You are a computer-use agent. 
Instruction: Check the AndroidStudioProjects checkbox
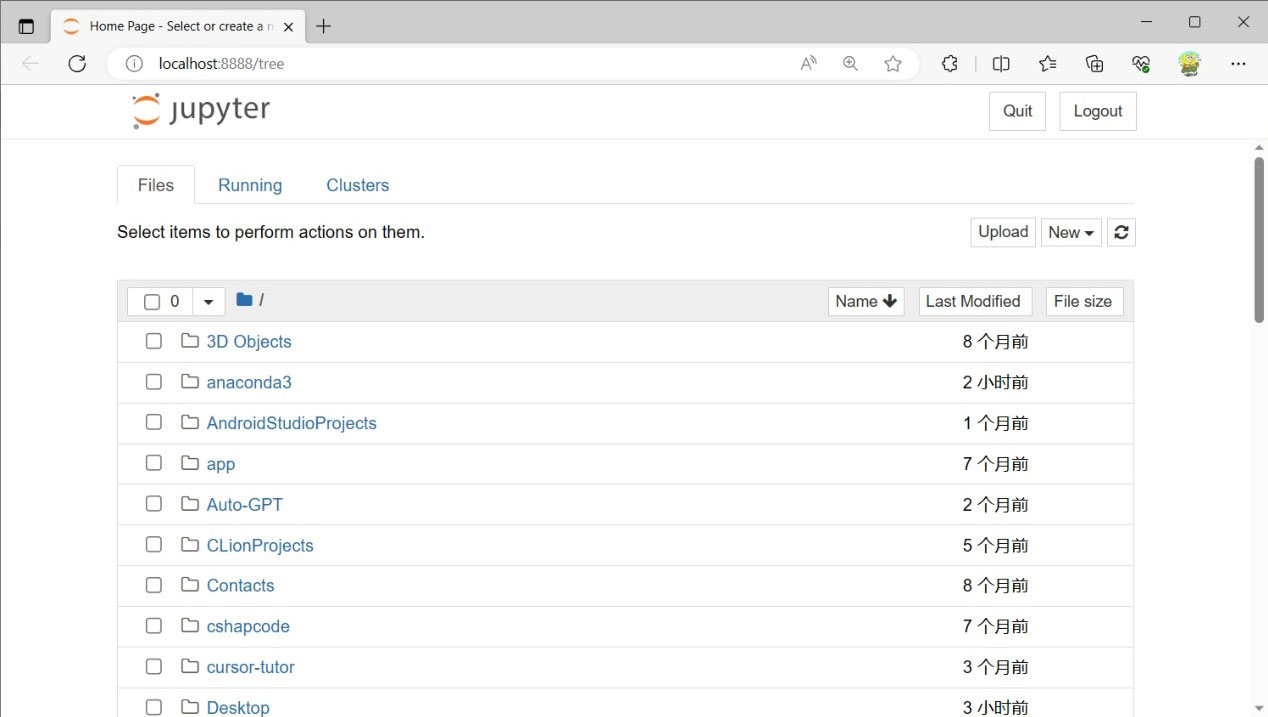click(153, 422)
